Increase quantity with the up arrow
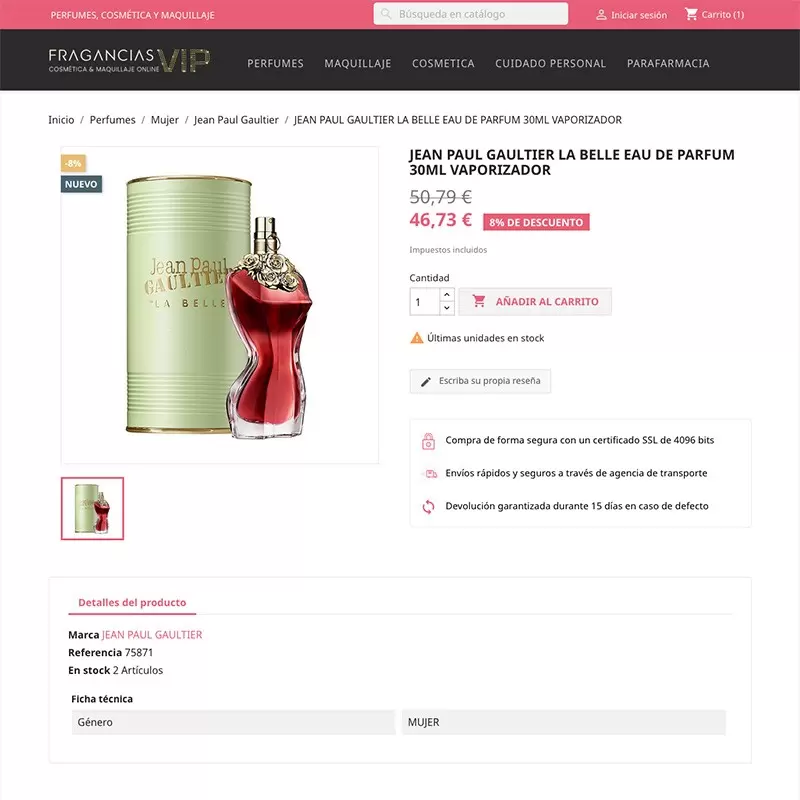 pyautogui.click(x=446, y=294)
